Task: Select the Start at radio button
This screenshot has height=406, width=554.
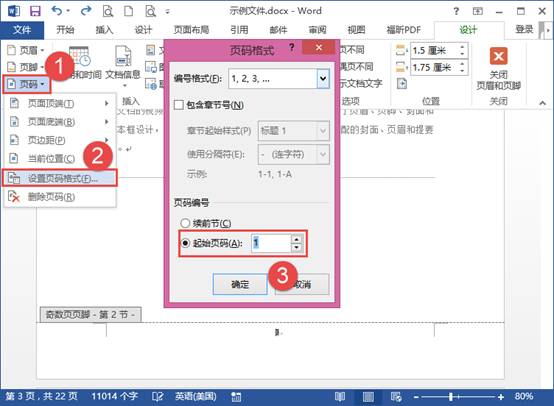Action: [185, 243]
